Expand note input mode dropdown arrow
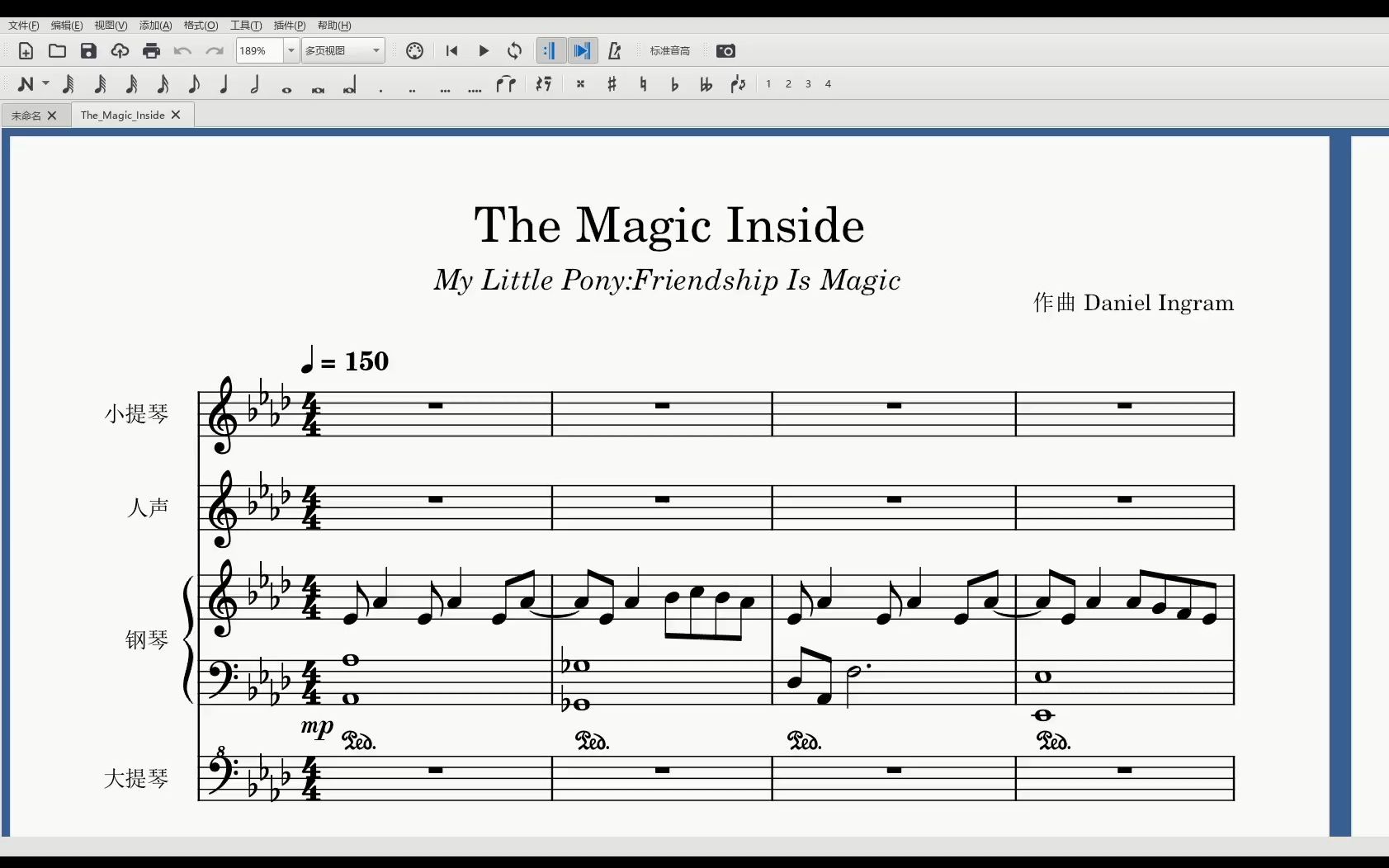 coord(45,83)
